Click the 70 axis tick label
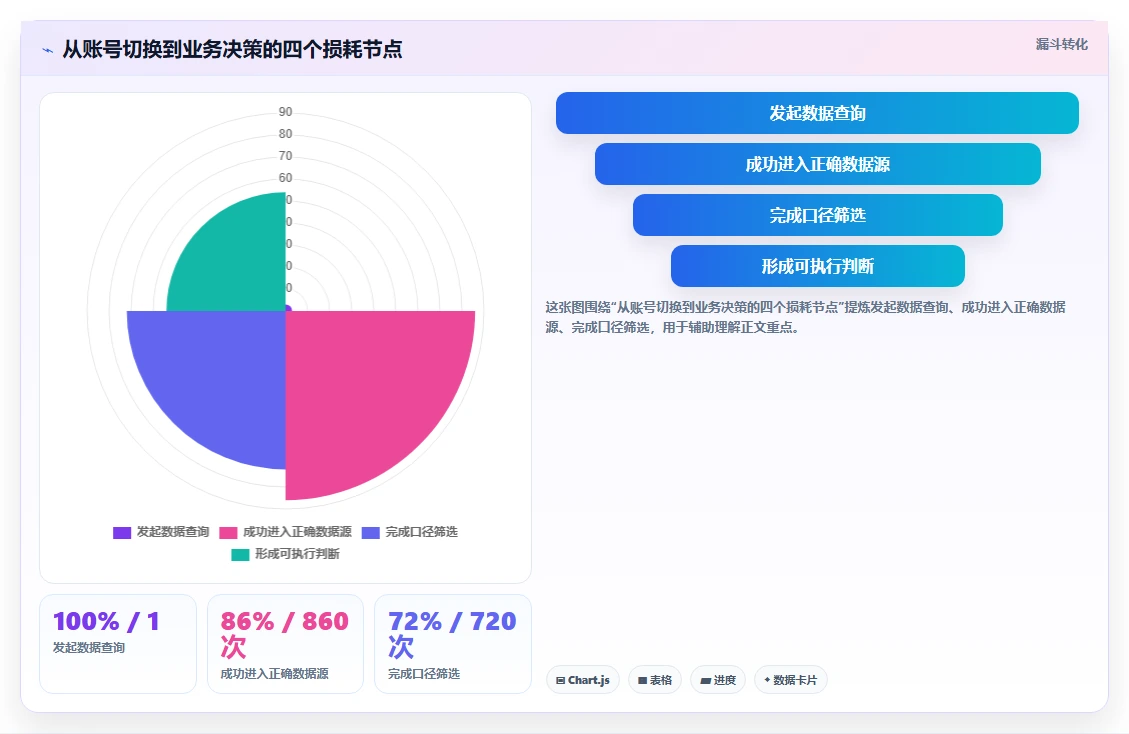Viewport: 1129px width, 734px height. coord(286,156)
